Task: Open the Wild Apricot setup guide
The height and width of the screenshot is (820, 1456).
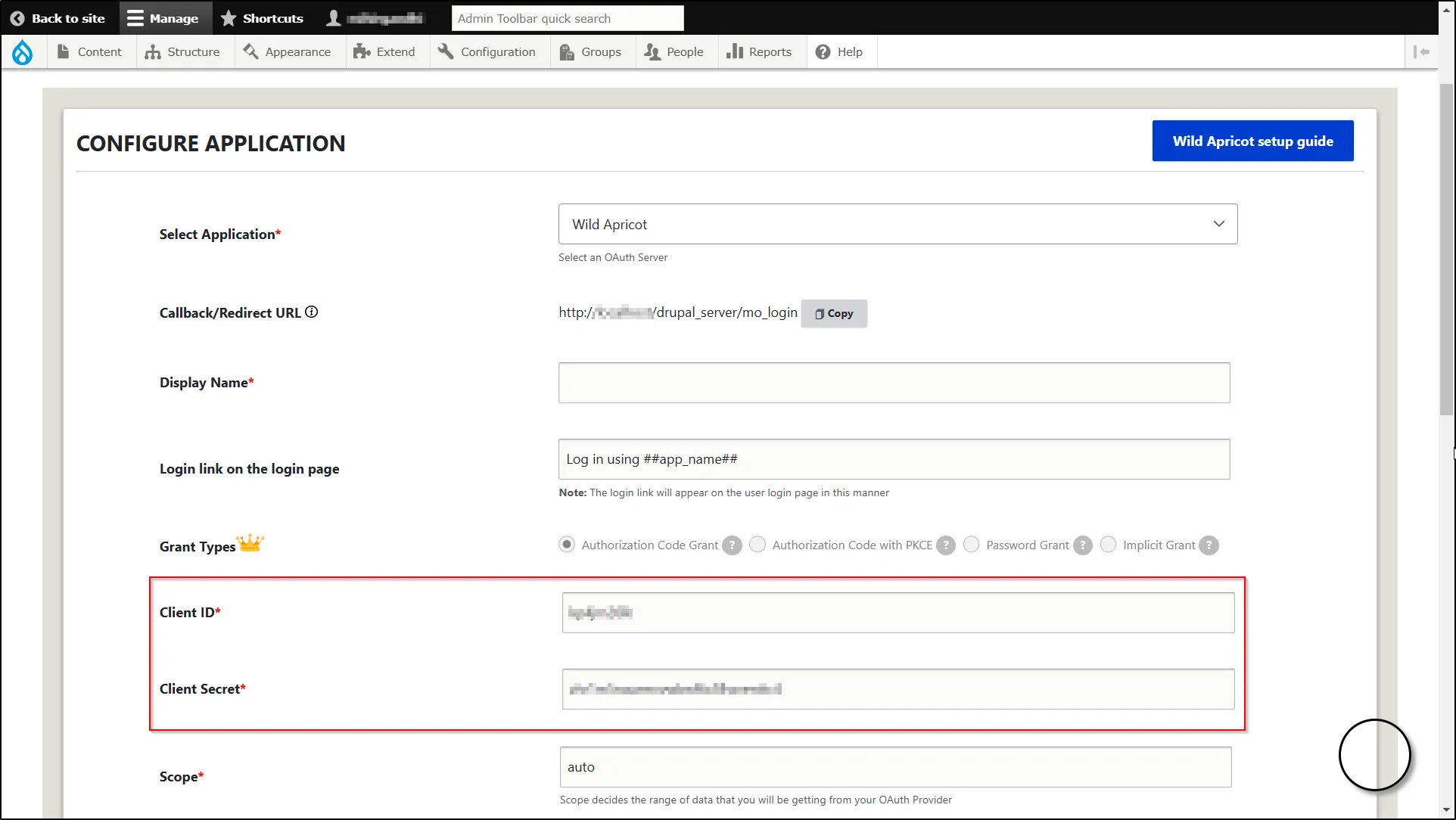Action: pos(1252,141)
